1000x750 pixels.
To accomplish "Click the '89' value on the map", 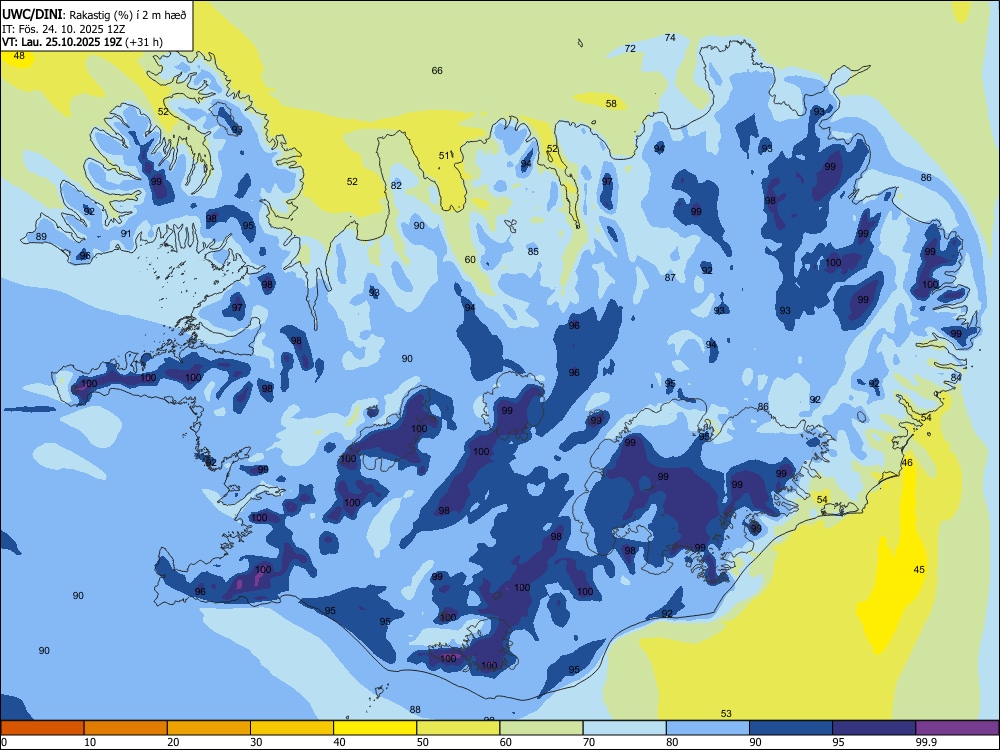I will [x=41, y=237].
